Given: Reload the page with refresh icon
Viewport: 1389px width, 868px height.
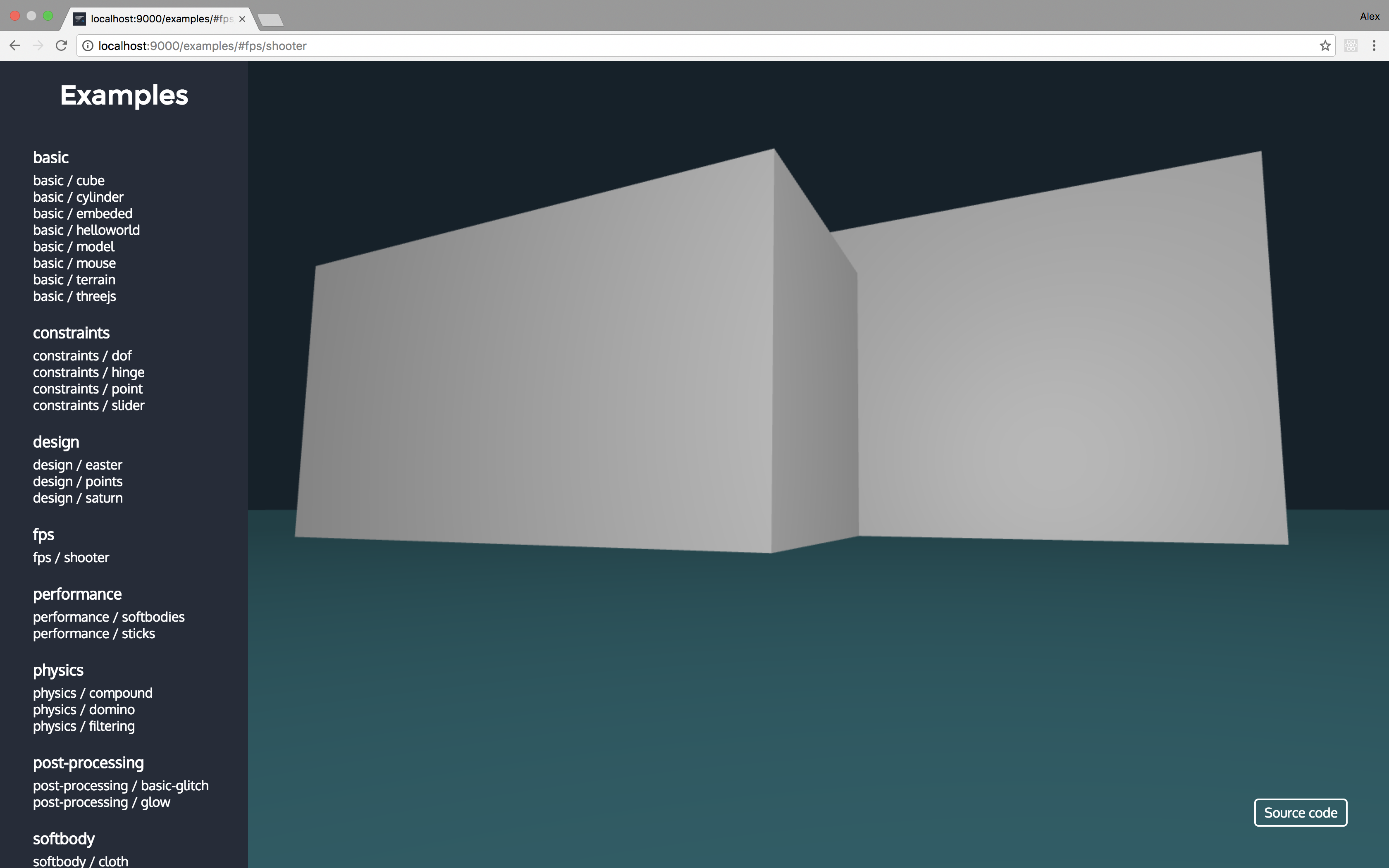Looking at the screenshot, I should [62, 45].
